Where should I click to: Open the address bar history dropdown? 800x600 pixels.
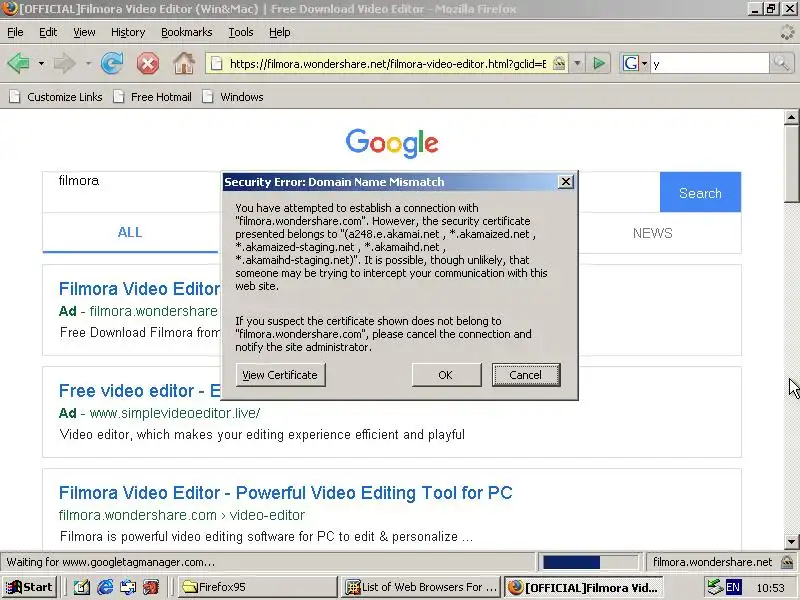[577, 64]
